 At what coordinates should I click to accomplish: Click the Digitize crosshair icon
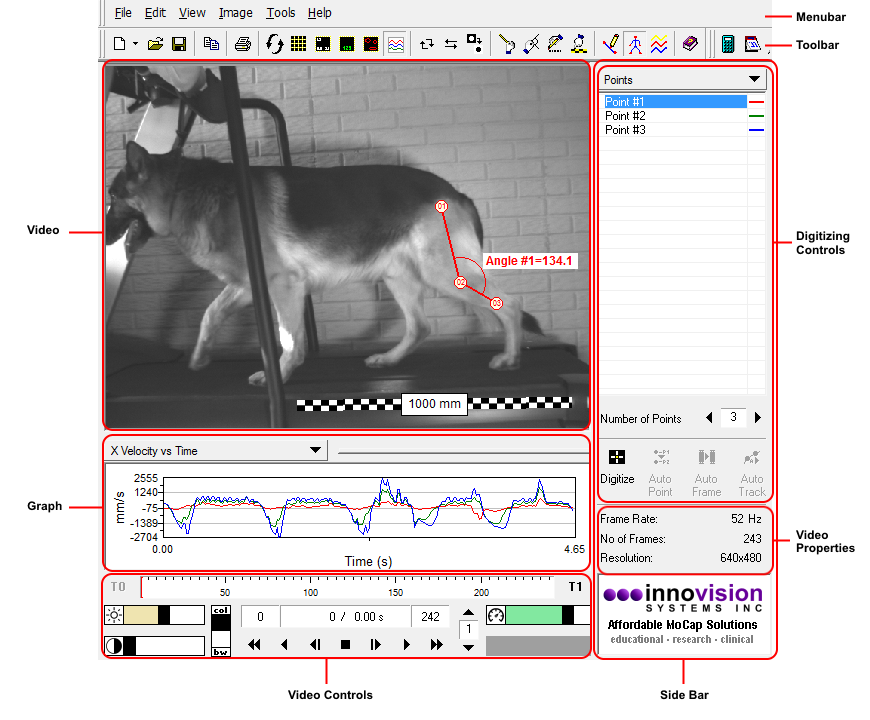pyautogui.click(x=617, y=457)
